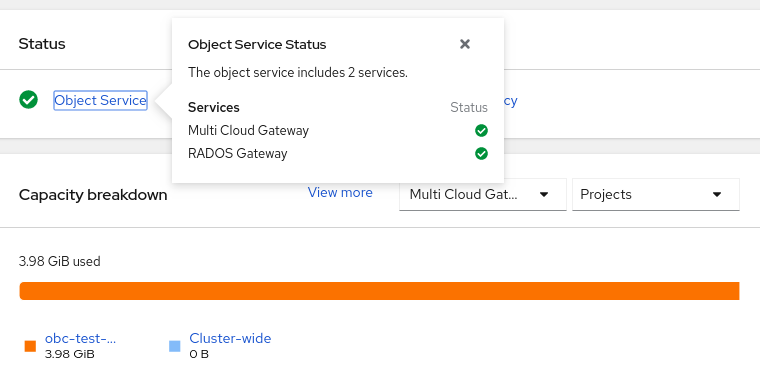Click the 3.98 GiB used text
The width and height of the screenshot is (760, 392).
tap(60, 262)
